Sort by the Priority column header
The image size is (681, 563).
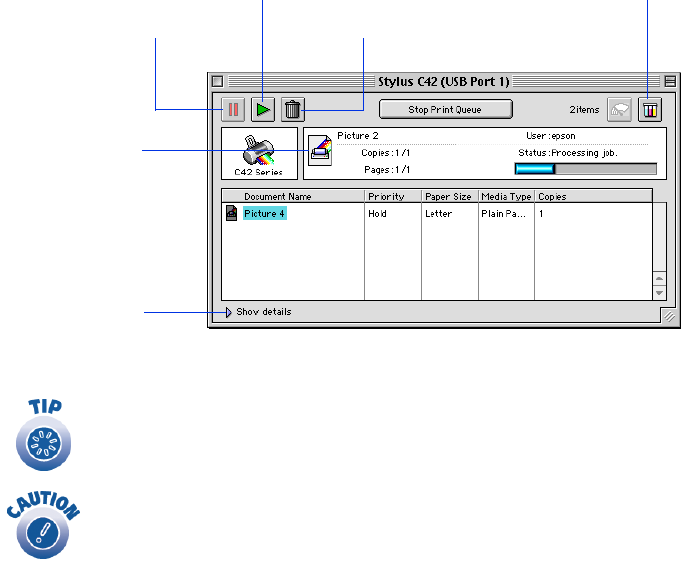(x=392, y=197)
